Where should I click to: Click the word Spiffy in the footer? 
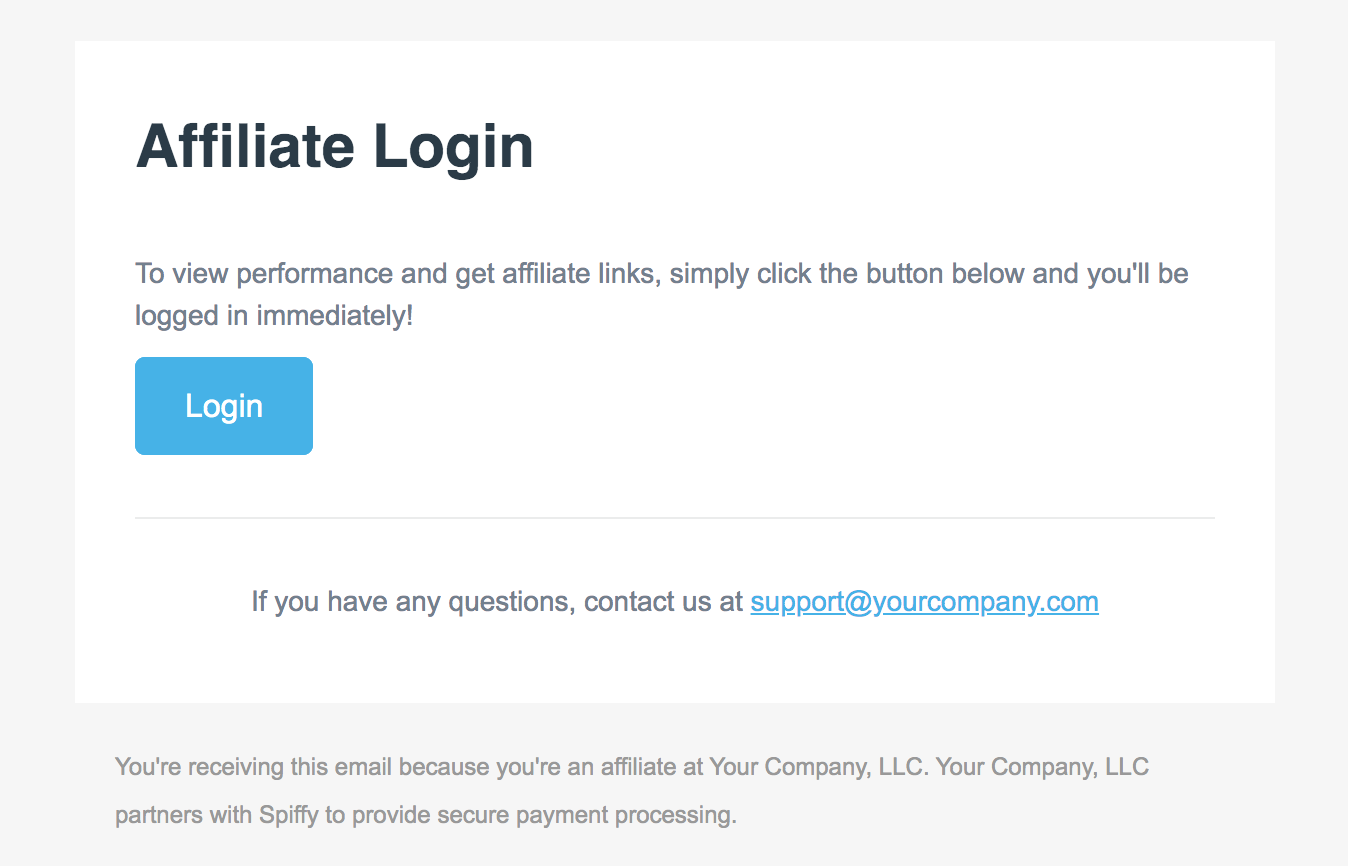click(x=289, y=816)
